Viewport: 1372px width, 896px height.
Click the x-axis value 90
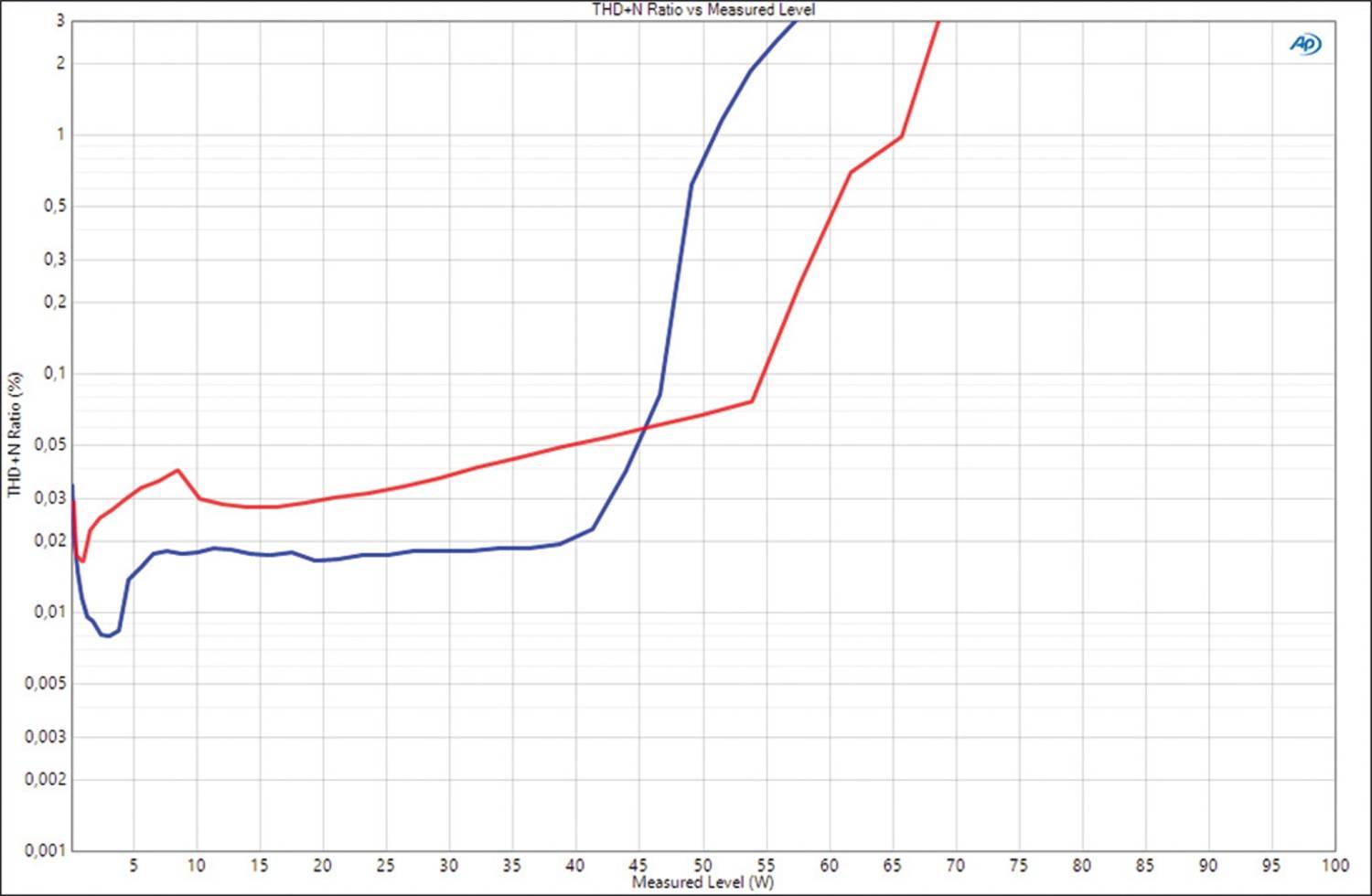(x=1208, y=865)
